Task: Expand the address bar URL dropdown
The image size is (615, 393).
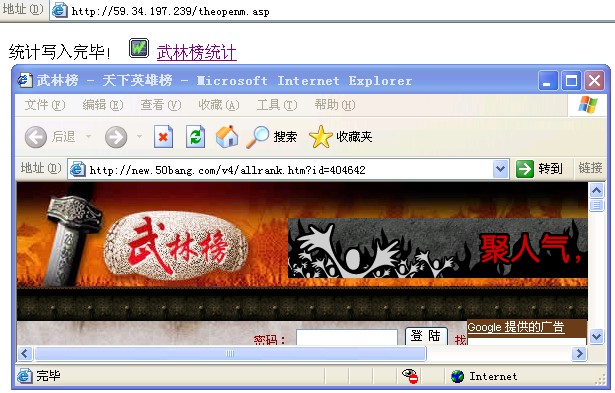Action: 500,169
